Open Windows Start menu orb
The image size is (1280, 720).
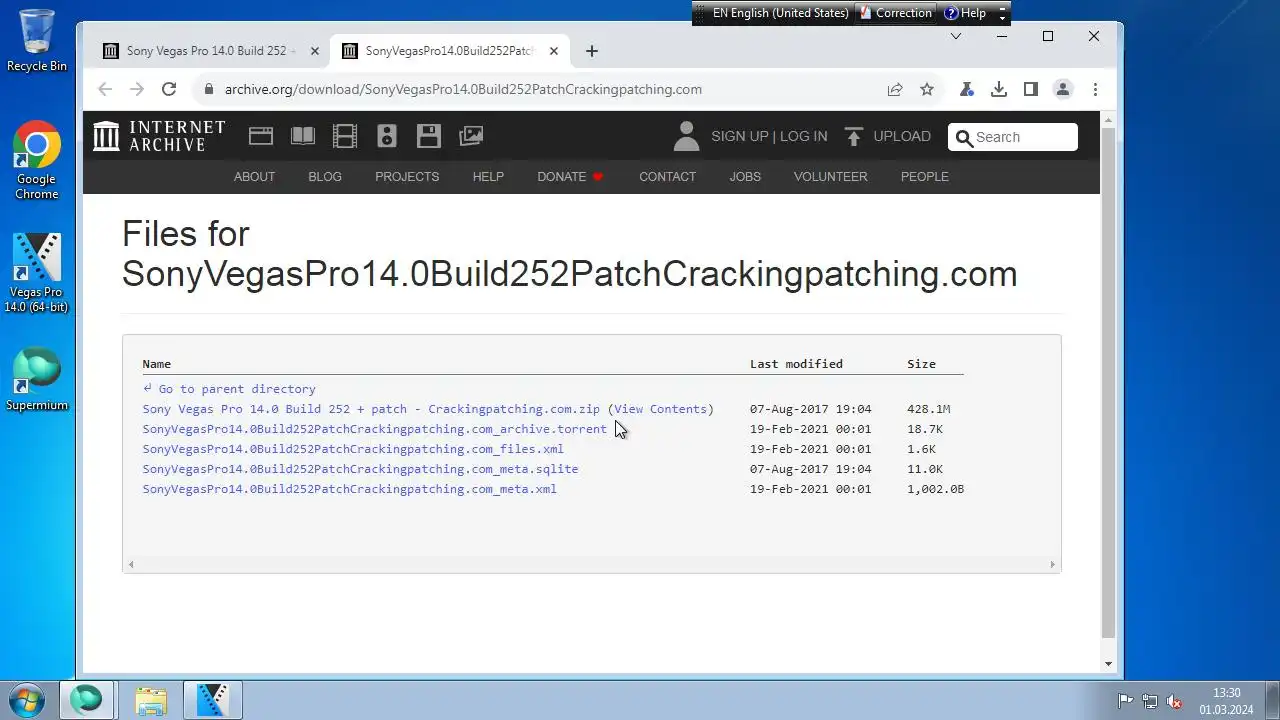tap(27, 700)
